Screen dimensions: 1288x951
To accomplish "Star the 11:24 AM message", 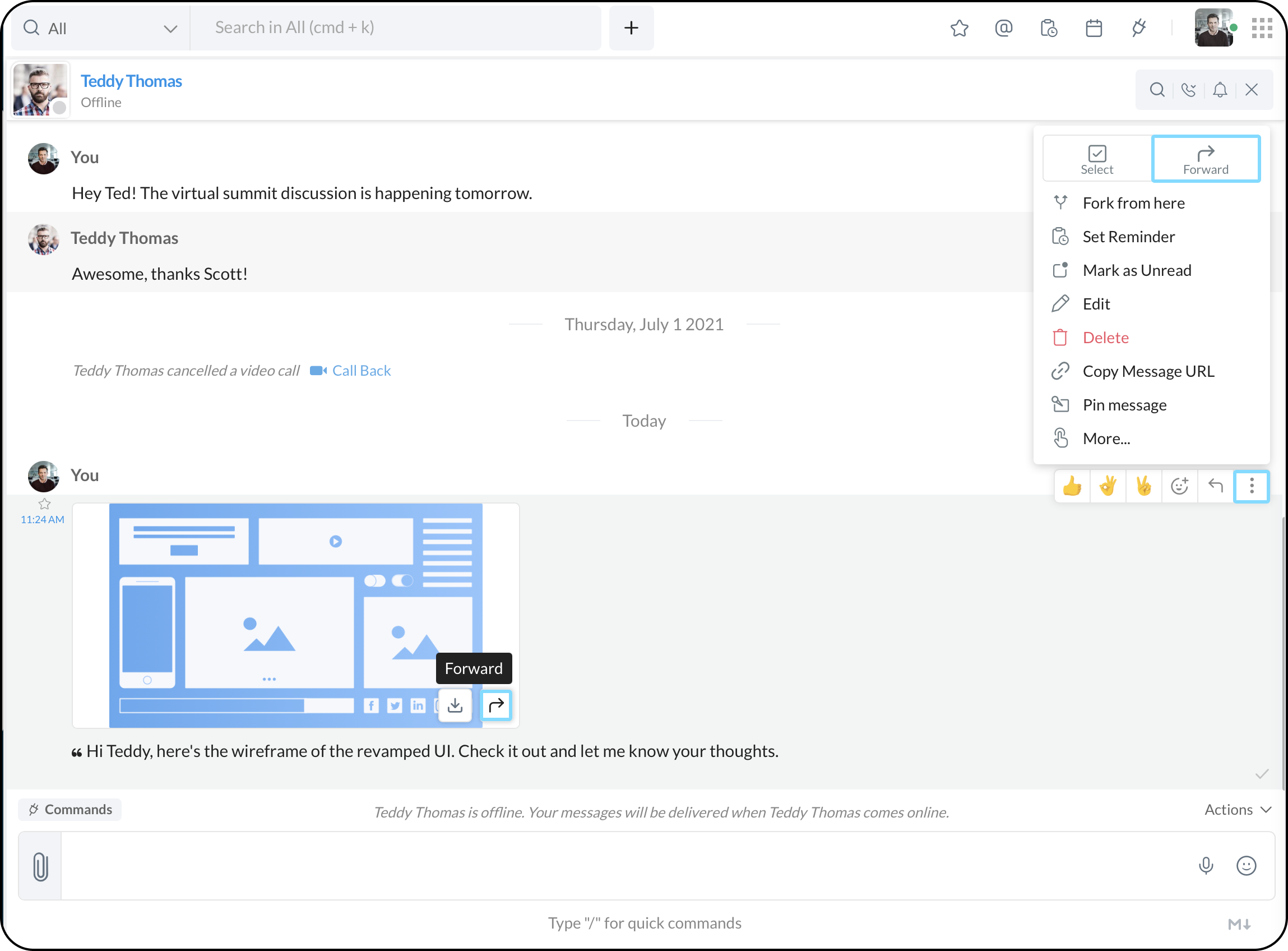I will [44, 504].
